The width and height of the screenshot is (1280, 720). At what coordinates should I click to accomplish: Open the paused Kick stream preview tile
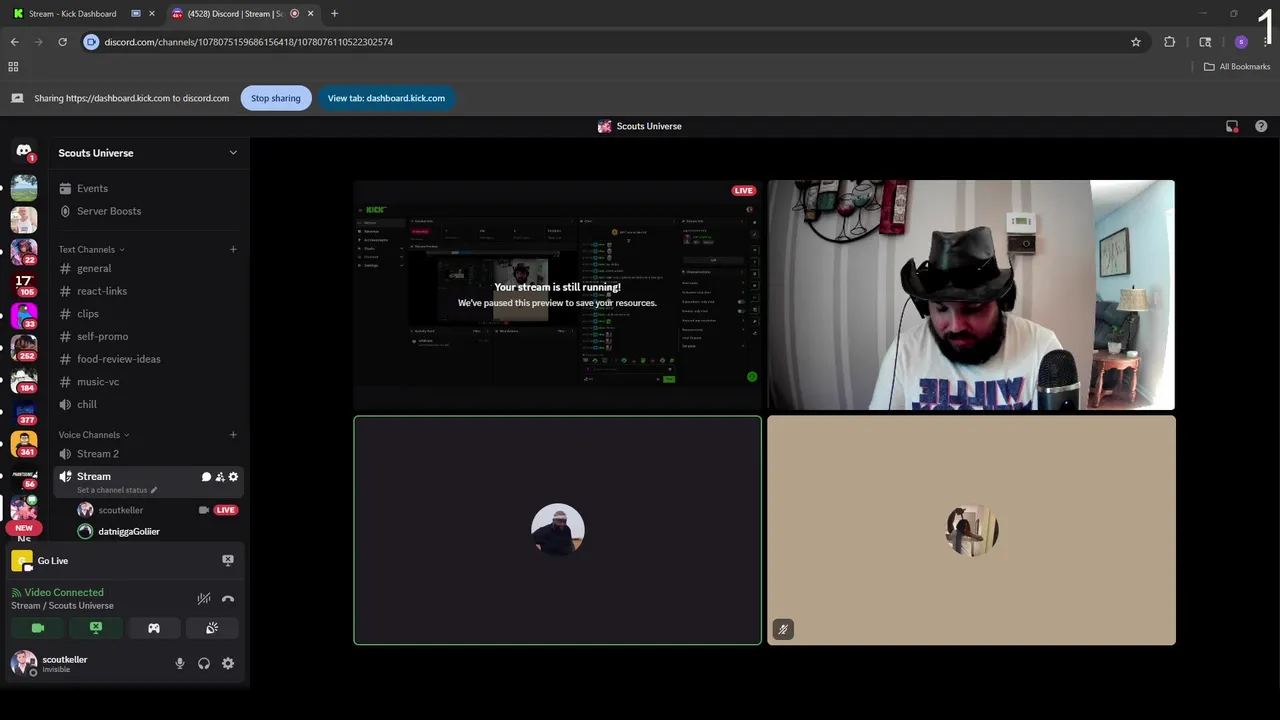557,295
